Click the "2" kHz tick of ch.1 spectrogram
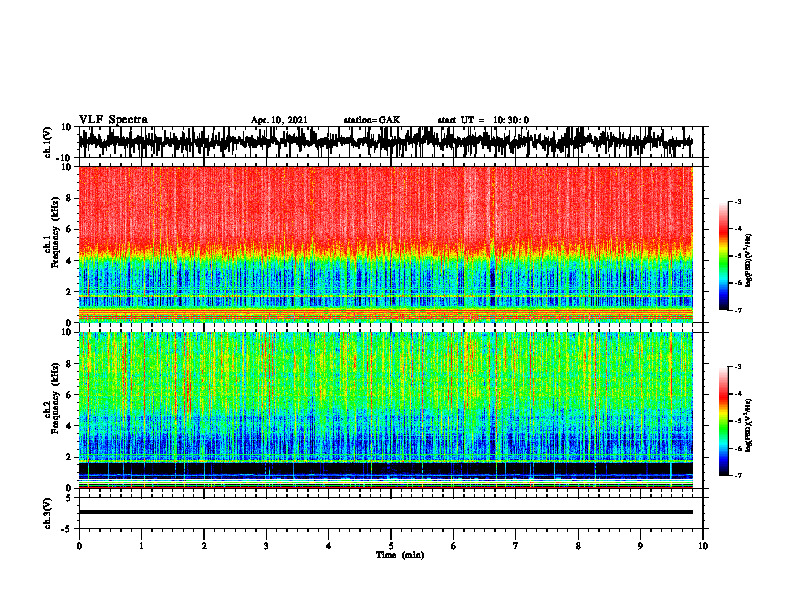792x612 pixels. pyautogui.click(x=69, y=291)
